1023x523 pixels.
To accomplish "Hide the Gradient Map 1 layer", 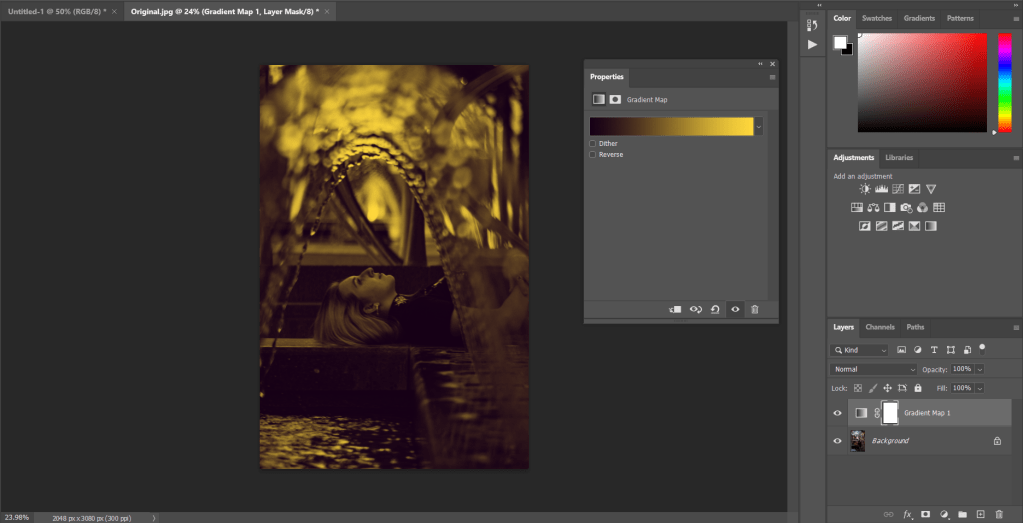I will pyautogui.click(x=838, y=413).
